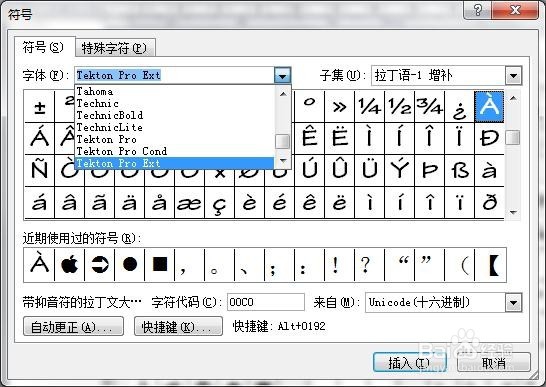Select the Á character in grid

pos(40,139)
